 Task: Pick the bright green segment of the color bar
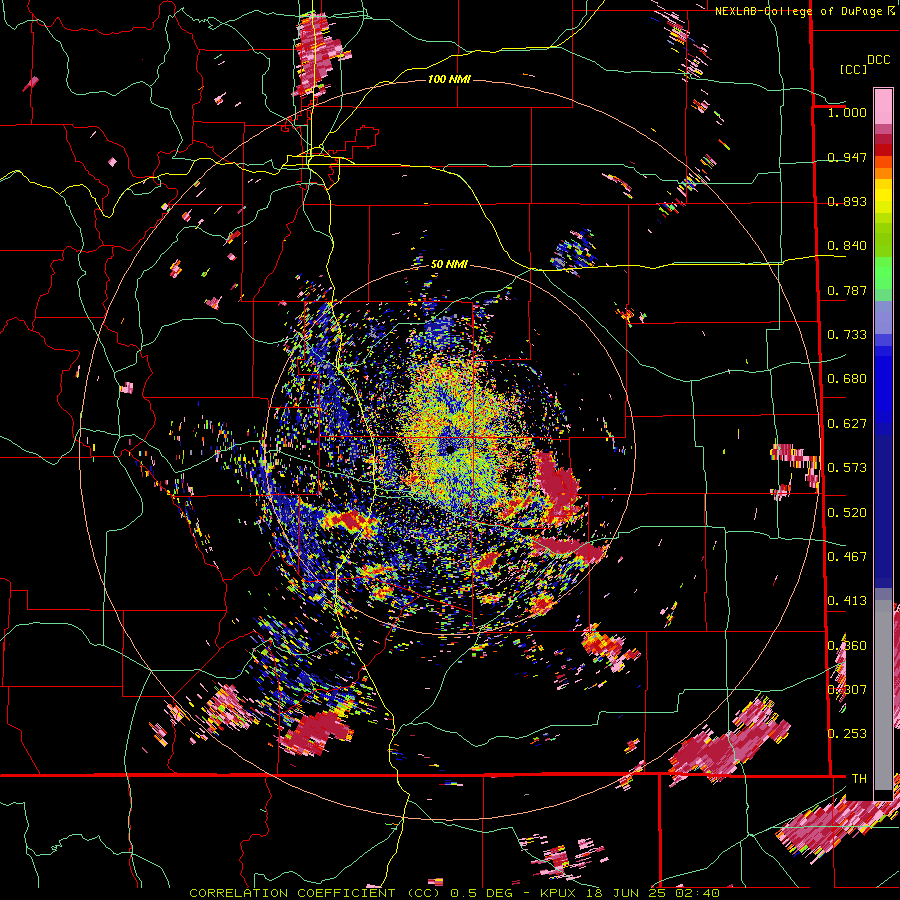(x=883, y=273)
